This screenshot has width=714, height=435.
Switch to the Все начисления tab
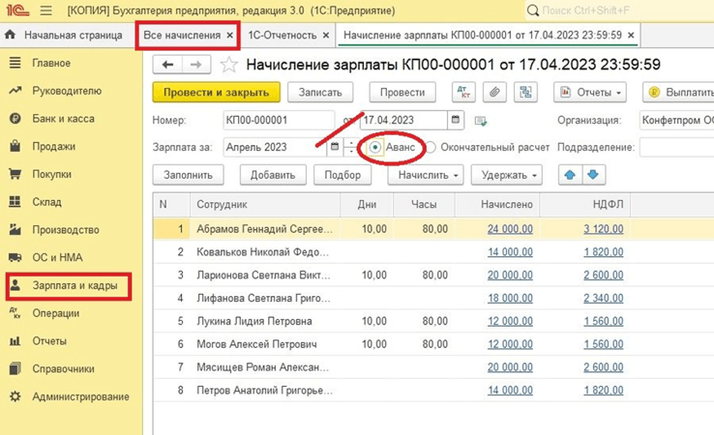[180, 35]
